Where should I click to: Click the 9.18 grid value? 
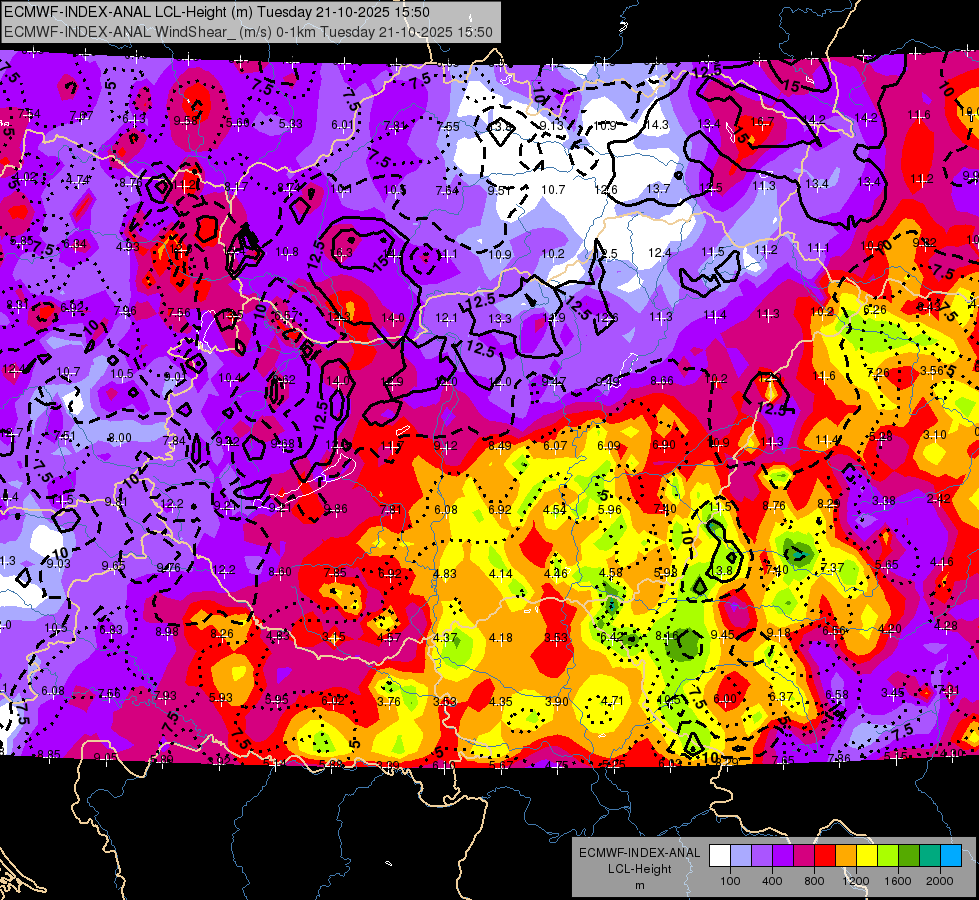(778, 633)
